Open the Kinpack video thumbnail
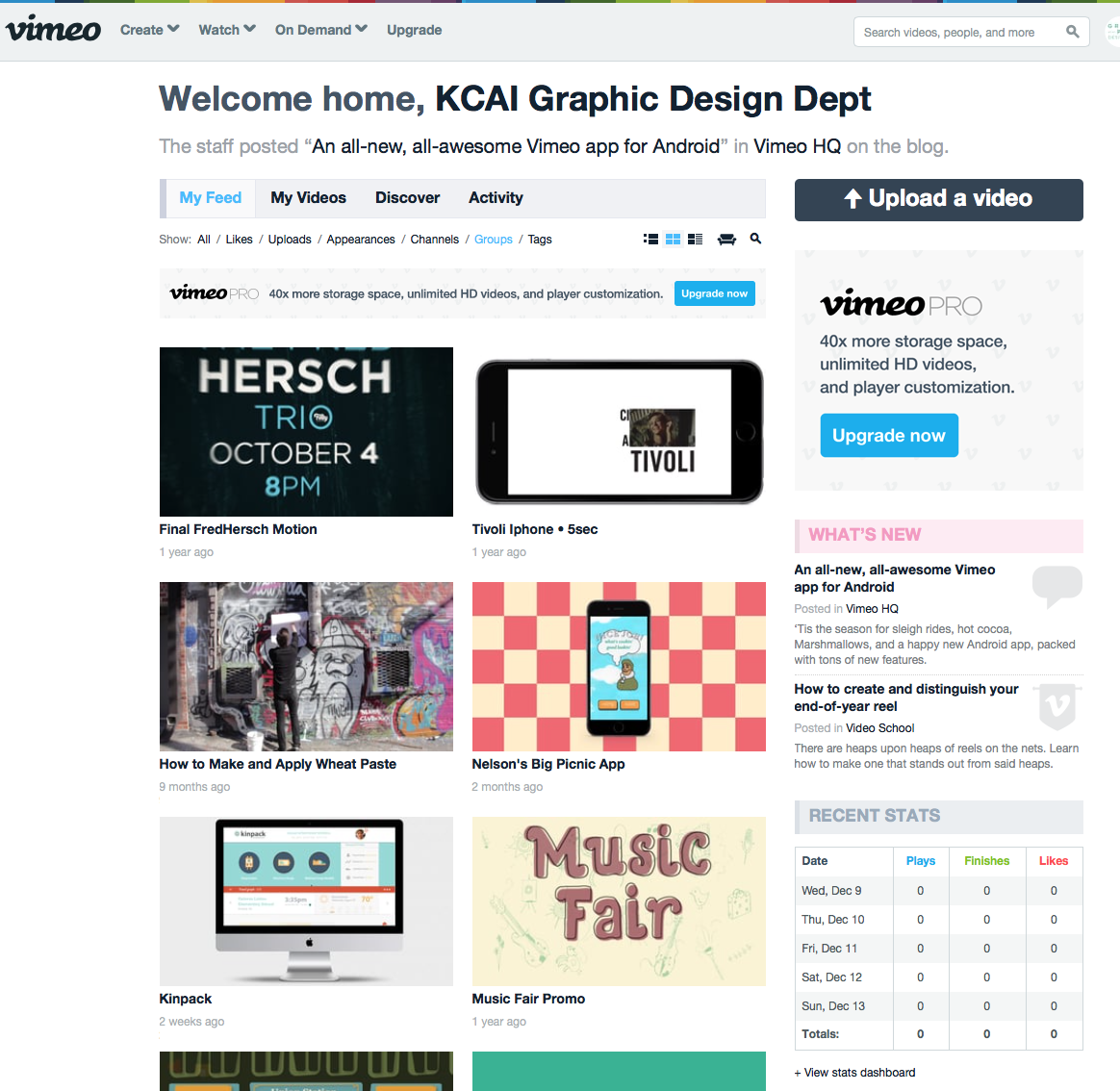This screenshot has height=1091, width=1120. pyautogui.click(x=306, y=901)
